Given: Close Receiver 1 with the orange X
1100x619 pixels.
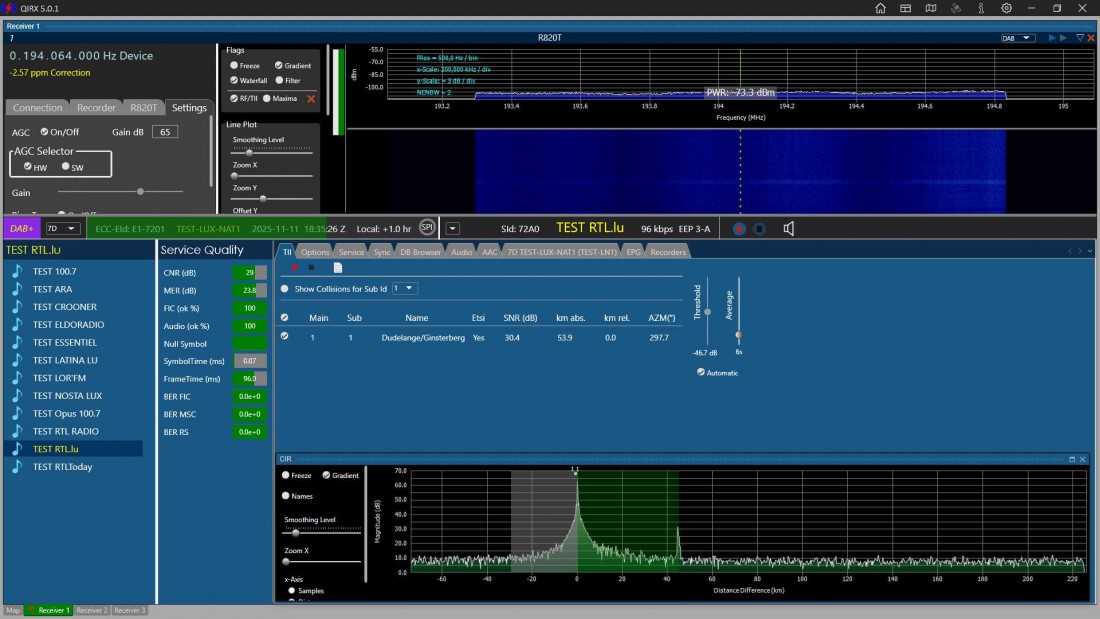Looking at the screenshot, I should point(1091,38).
